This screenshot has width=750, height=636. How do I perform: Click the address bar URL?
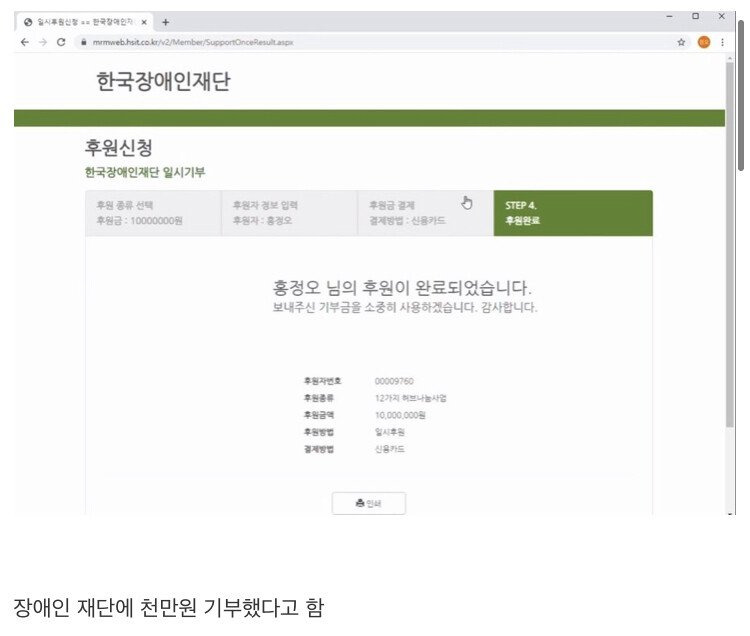click(x=193, y=42)
